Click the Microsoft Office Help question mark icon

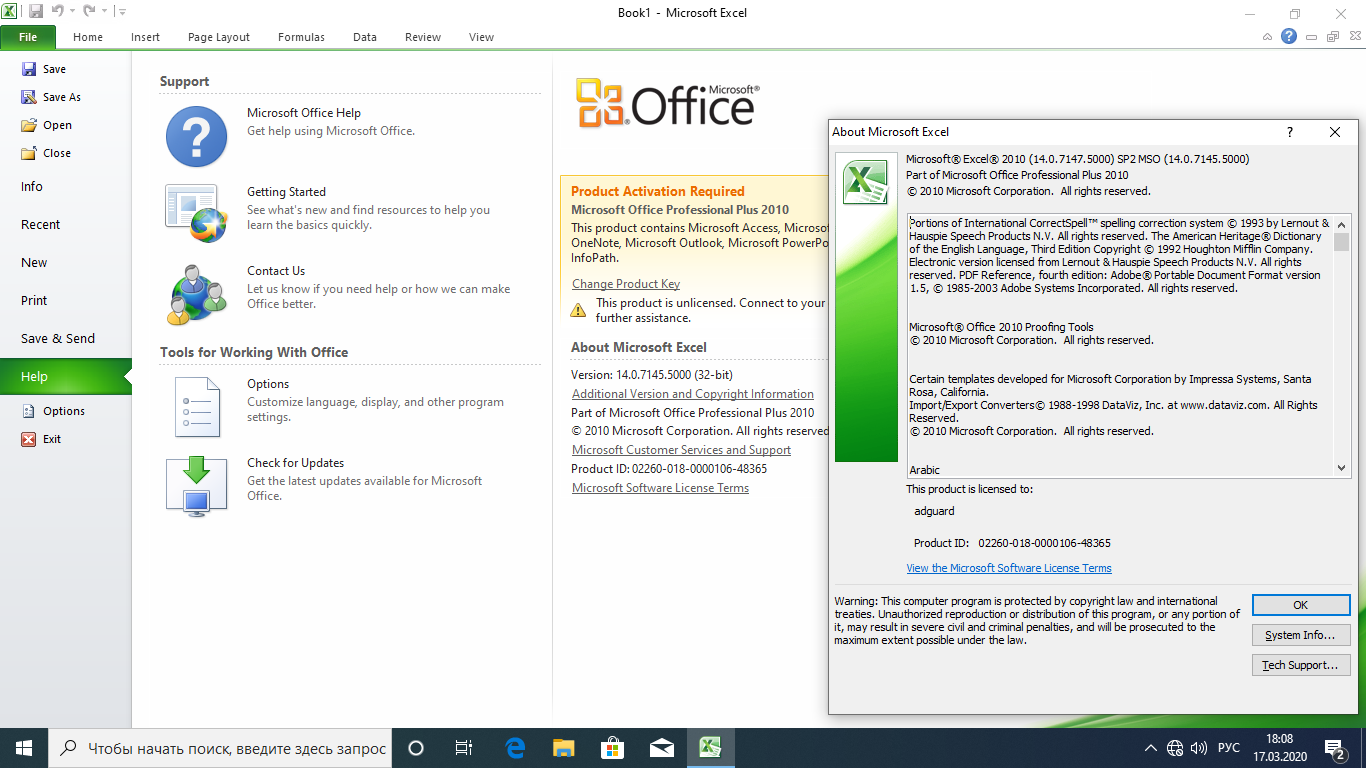[x=196, y=136]
